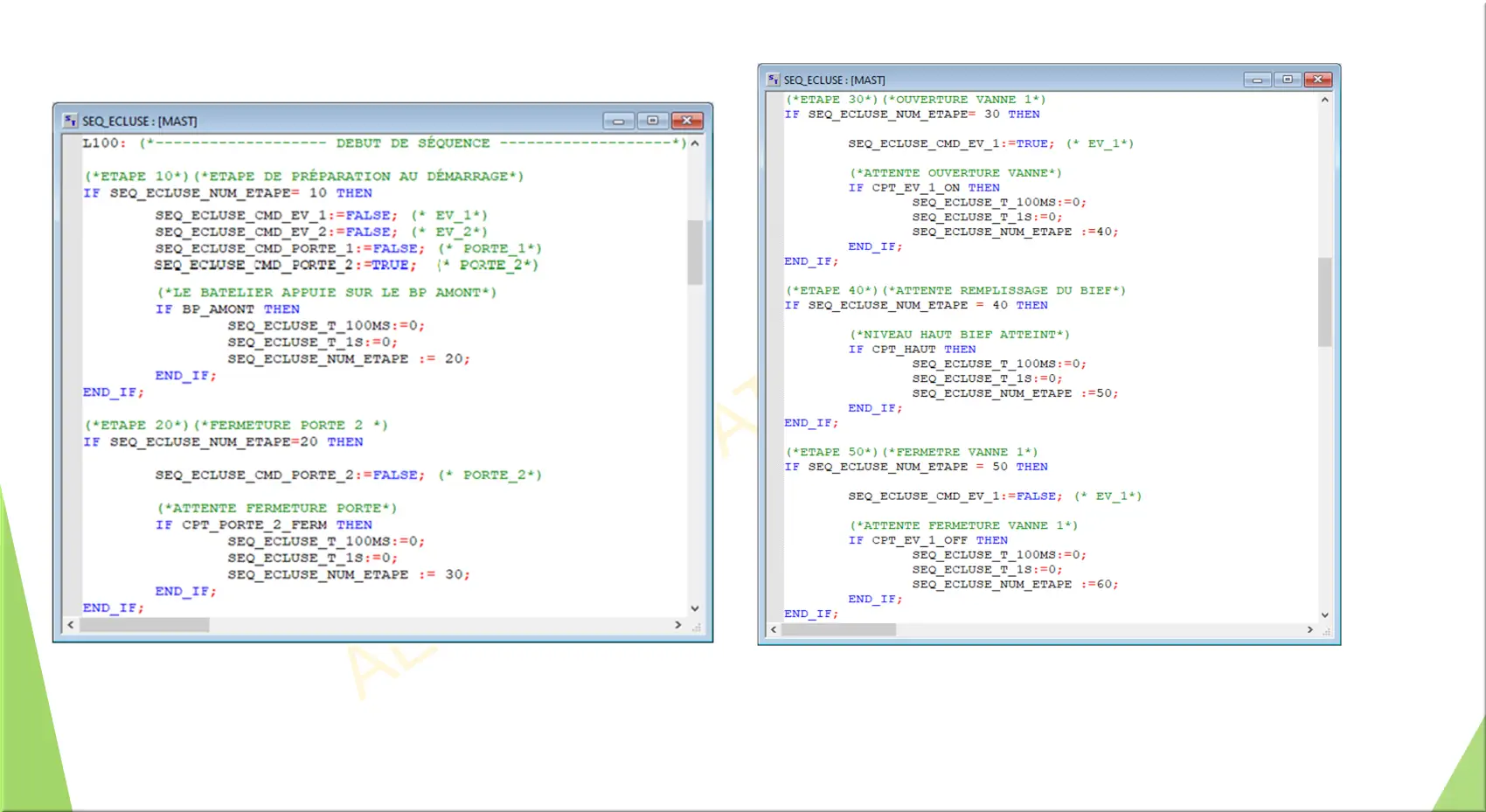Click comment 'LE BATELIER APPUIE SUR LE BP AMONT'
Viewport: 1486px width, 812px height.
point(326,293)
